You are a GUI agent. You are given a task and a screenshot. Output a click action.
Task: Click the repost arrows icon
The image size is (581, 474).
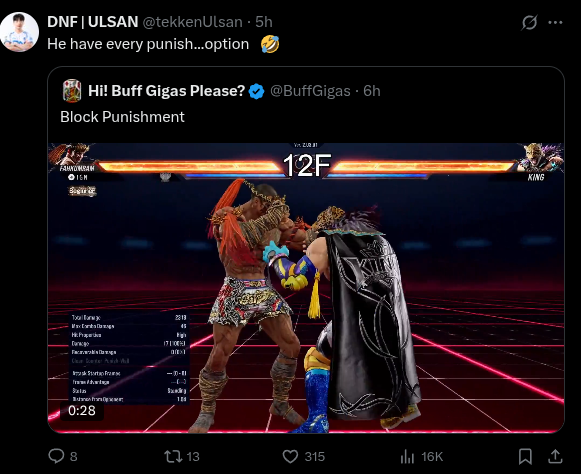coord(173,456)
